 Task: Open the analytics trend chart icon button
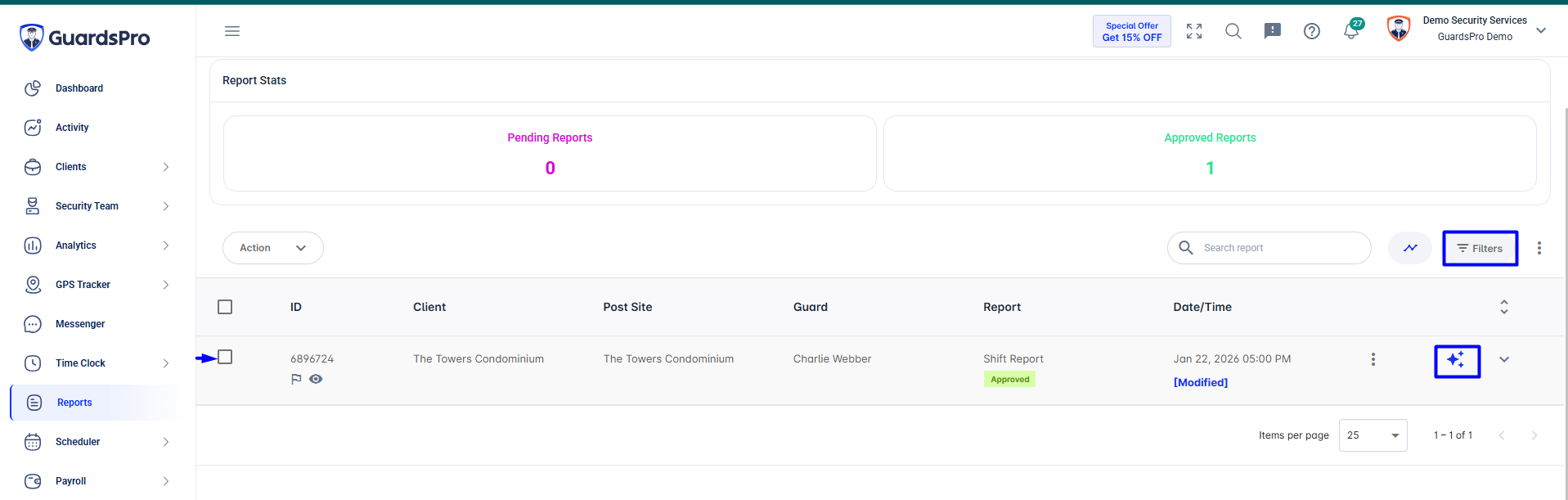(x=1410, y=248)
